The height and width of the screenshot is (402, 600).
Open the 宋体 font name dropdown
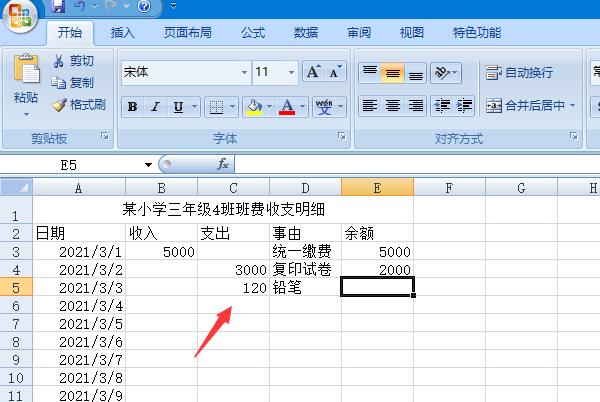click(244, 72)
